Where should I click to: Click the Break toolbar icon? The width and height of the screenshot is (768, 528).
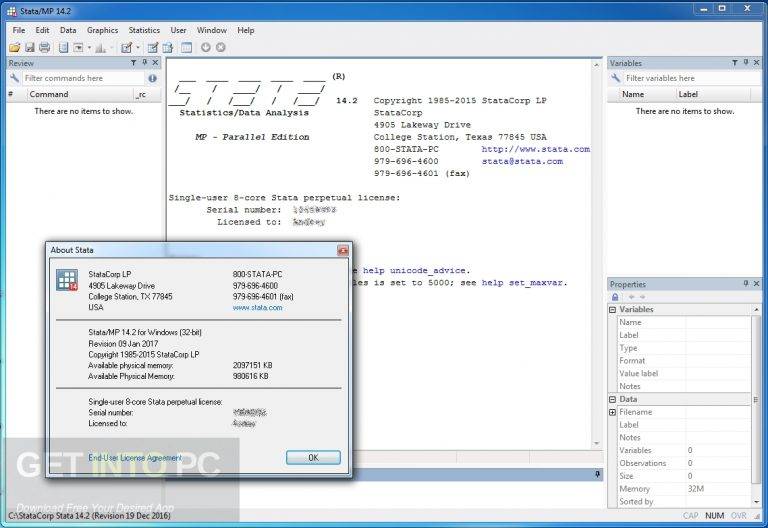(x=221, y=48)
